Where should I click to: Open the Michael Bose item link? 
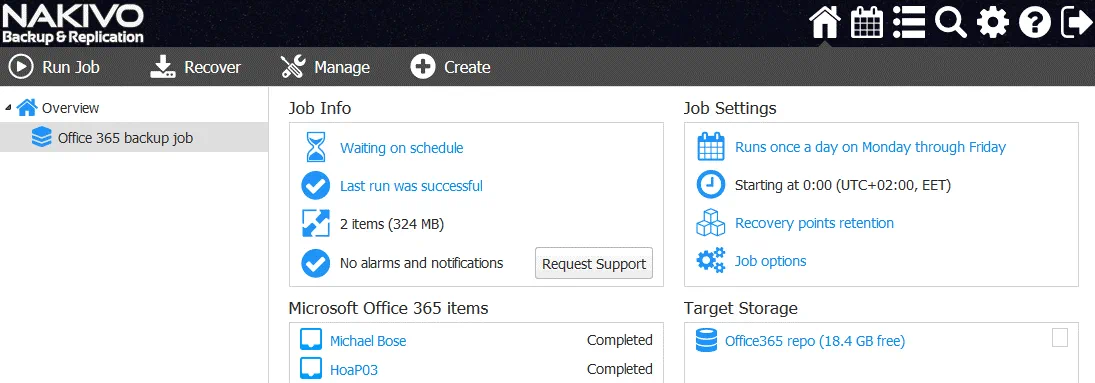pyautogui.click(x=368, y=341)
